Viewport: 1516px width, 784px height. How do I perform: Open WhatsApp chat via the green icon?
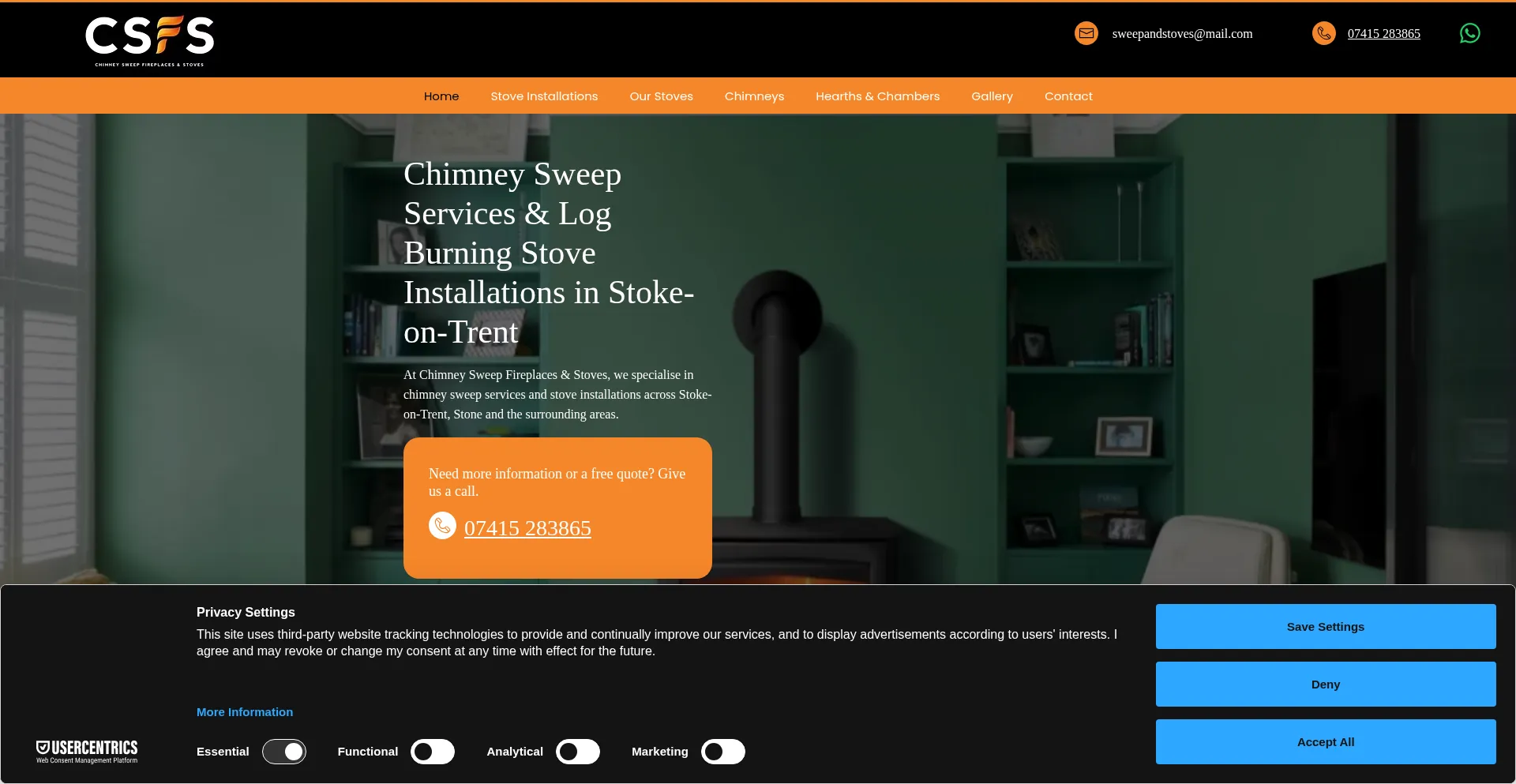point(1469,33)
